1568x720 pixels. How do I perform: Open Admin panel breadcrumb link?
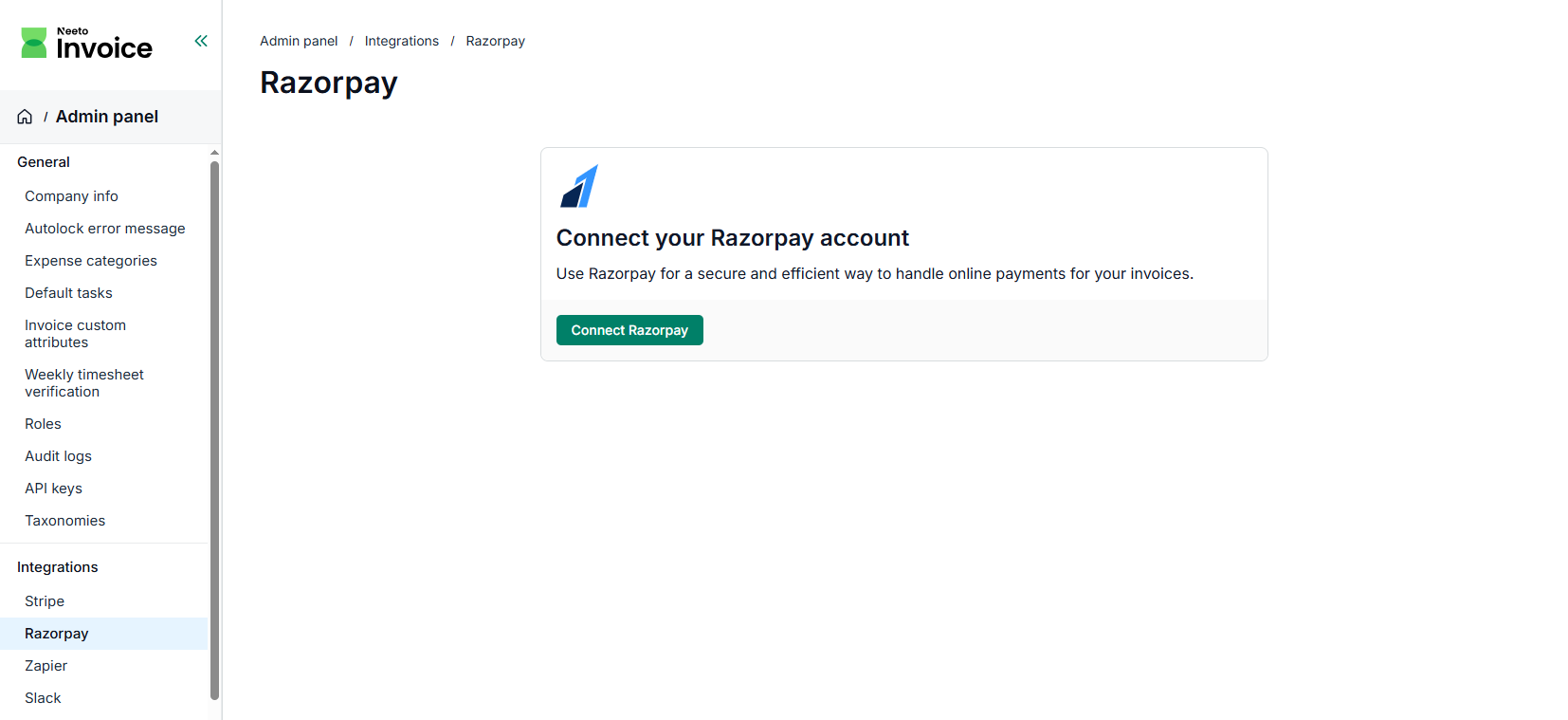299,41
